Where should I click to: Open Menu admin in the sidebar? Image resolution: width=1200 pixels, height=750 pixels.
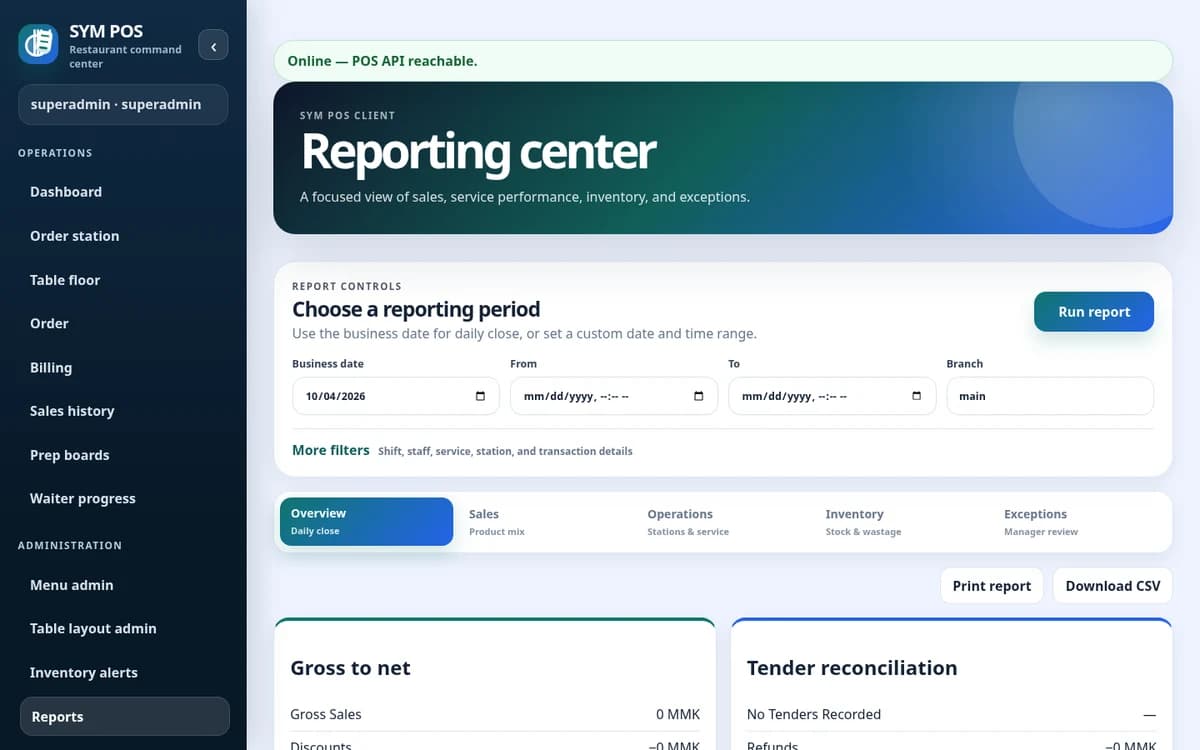coord(125,585)
